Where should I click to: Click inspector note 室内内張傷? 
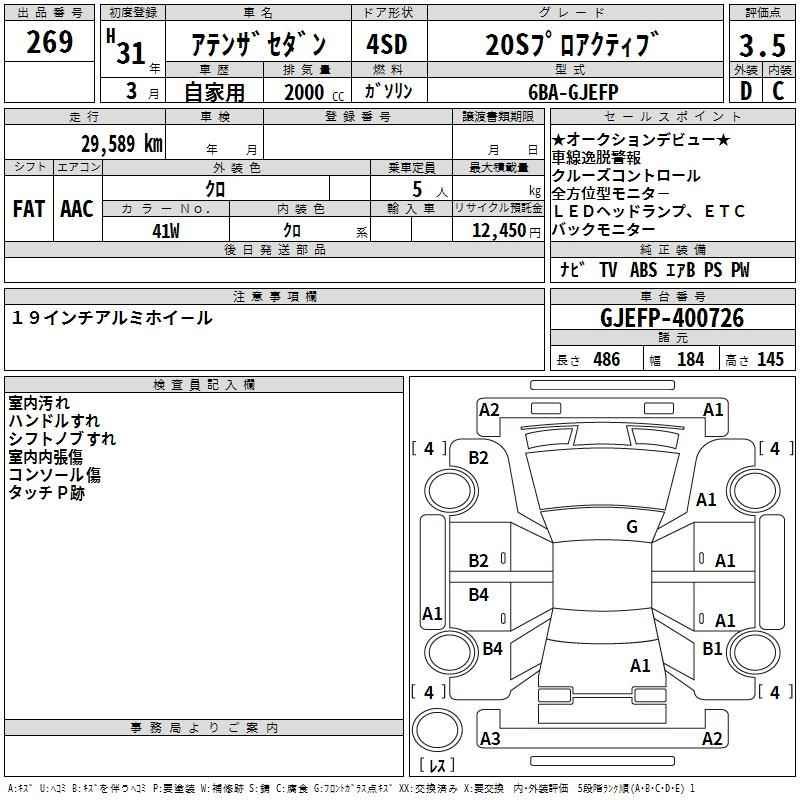click(45, 456)
